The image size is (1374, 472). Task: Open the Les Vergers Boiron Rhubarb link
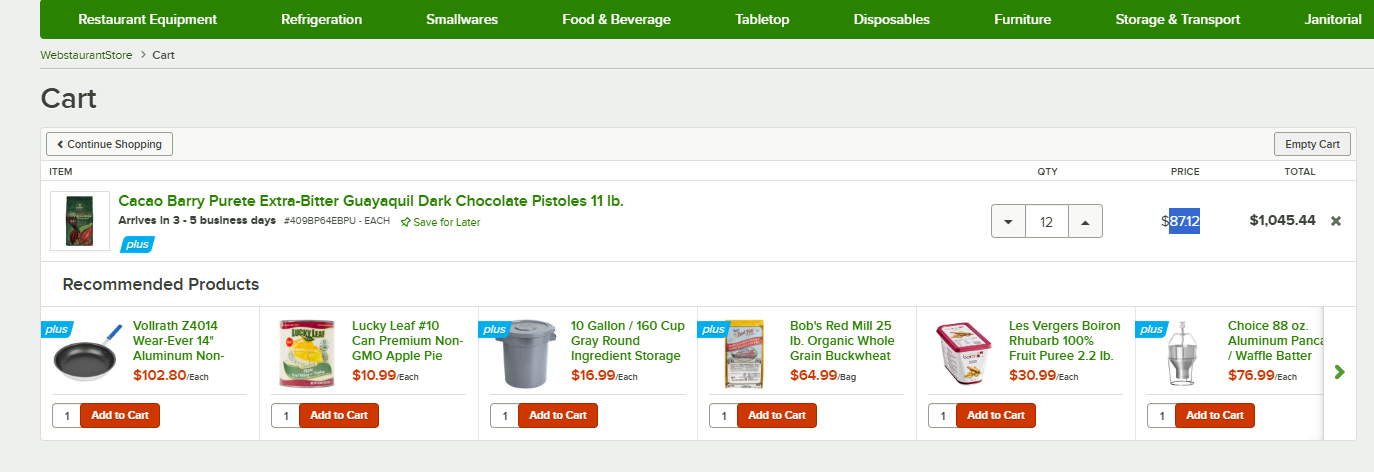(x=1065, y=341)
